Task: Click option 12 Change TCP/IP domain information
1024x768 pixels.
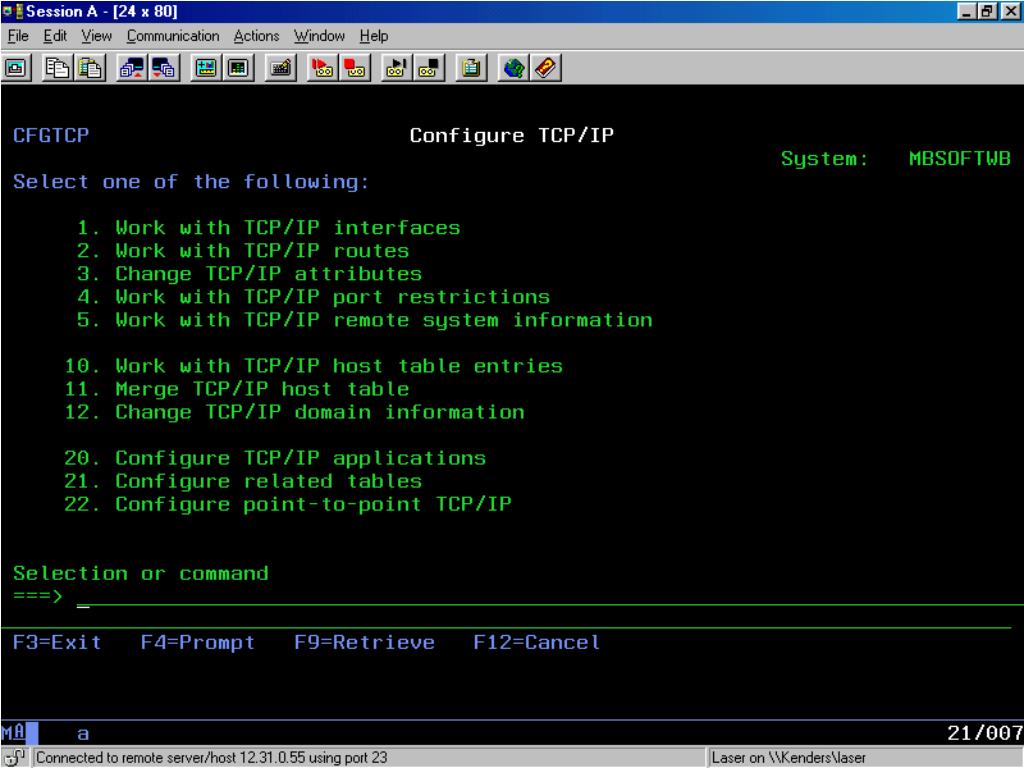Action: 295,412
